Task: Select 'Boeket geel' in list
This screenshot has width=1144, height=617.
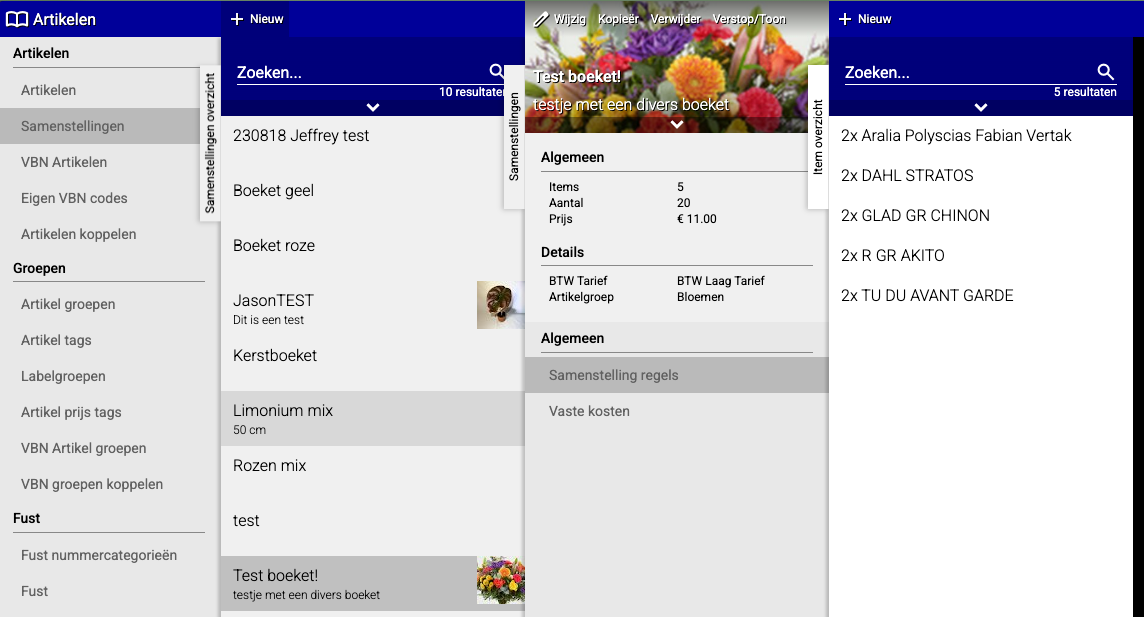Action: [x=373, y=198]
